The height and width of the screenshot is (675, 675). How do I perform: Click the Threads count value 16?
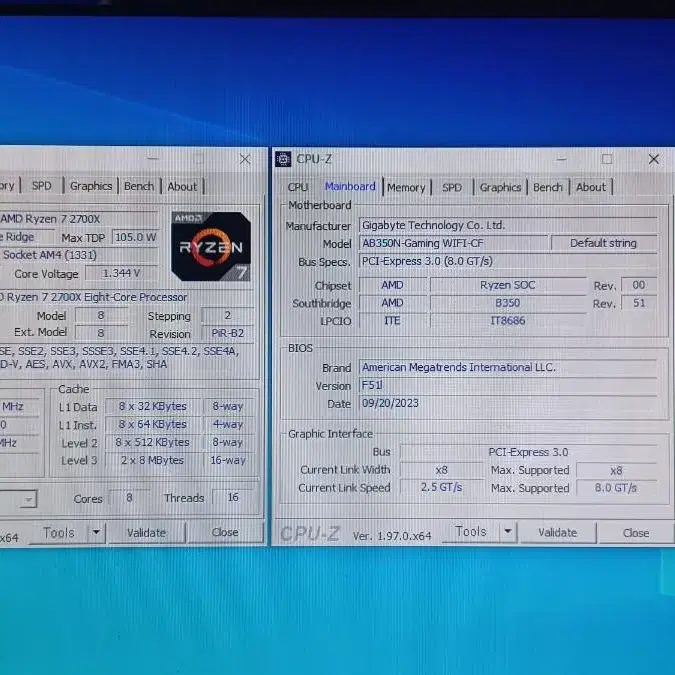[x=233, y=498]
